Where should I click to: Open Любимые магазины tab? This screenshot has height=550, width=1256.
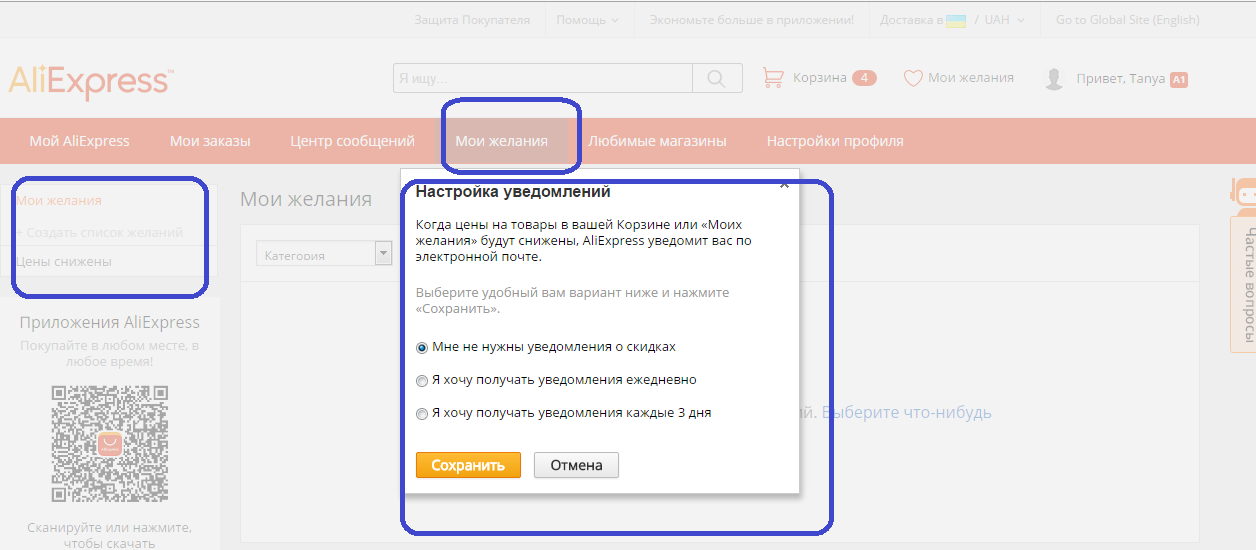tap(657, 141)
